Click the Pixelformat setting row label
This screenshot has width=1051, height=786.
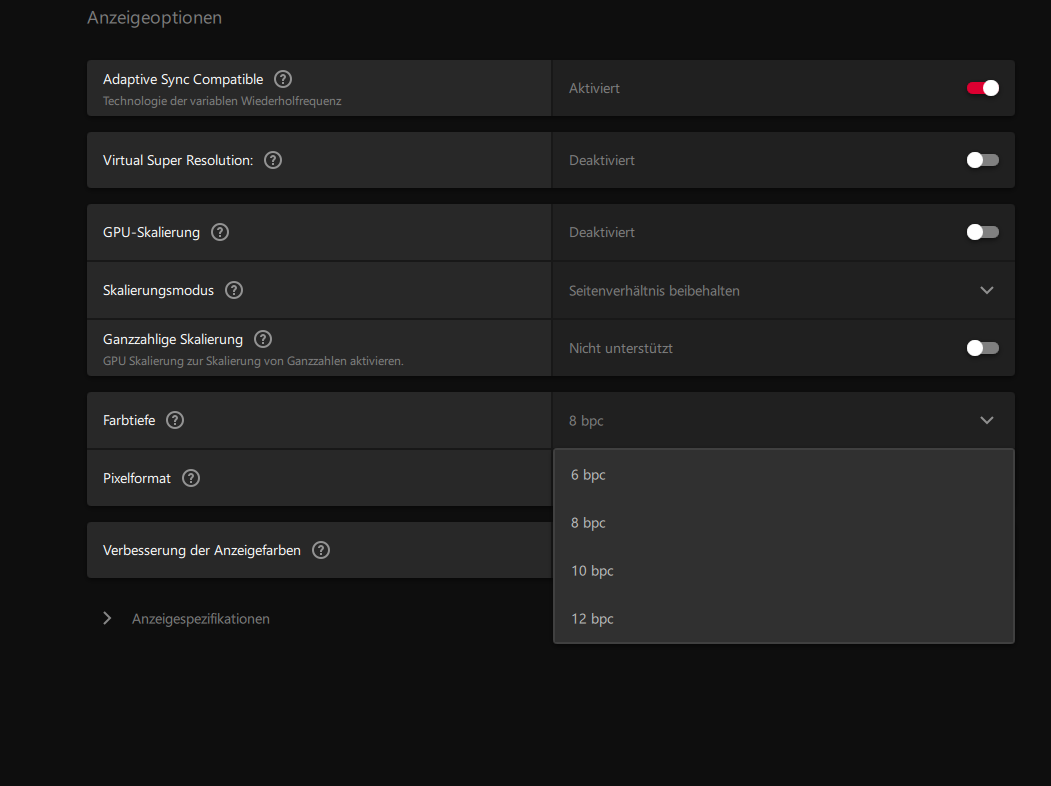click(137, 478)
